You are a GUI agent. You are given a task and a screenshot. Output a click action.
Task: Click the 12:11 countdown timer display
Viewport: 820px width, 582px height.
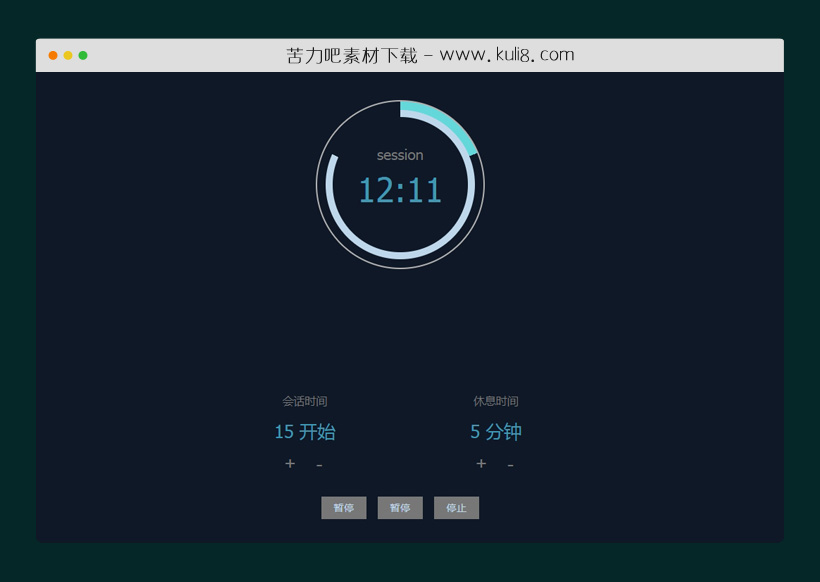[x=400, y=190]
